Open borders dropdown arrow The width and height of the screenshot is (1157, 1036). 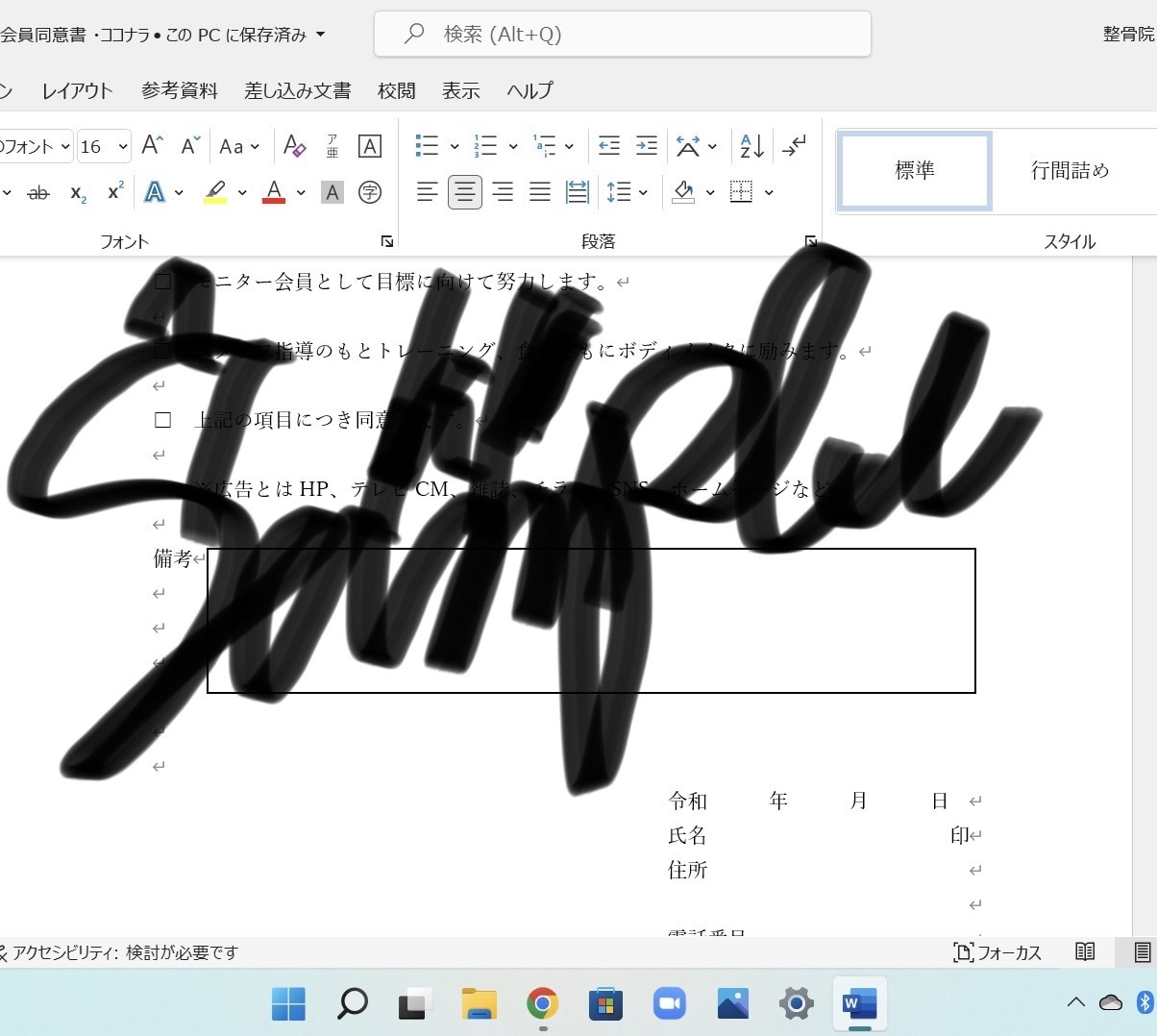coord(769,192)
